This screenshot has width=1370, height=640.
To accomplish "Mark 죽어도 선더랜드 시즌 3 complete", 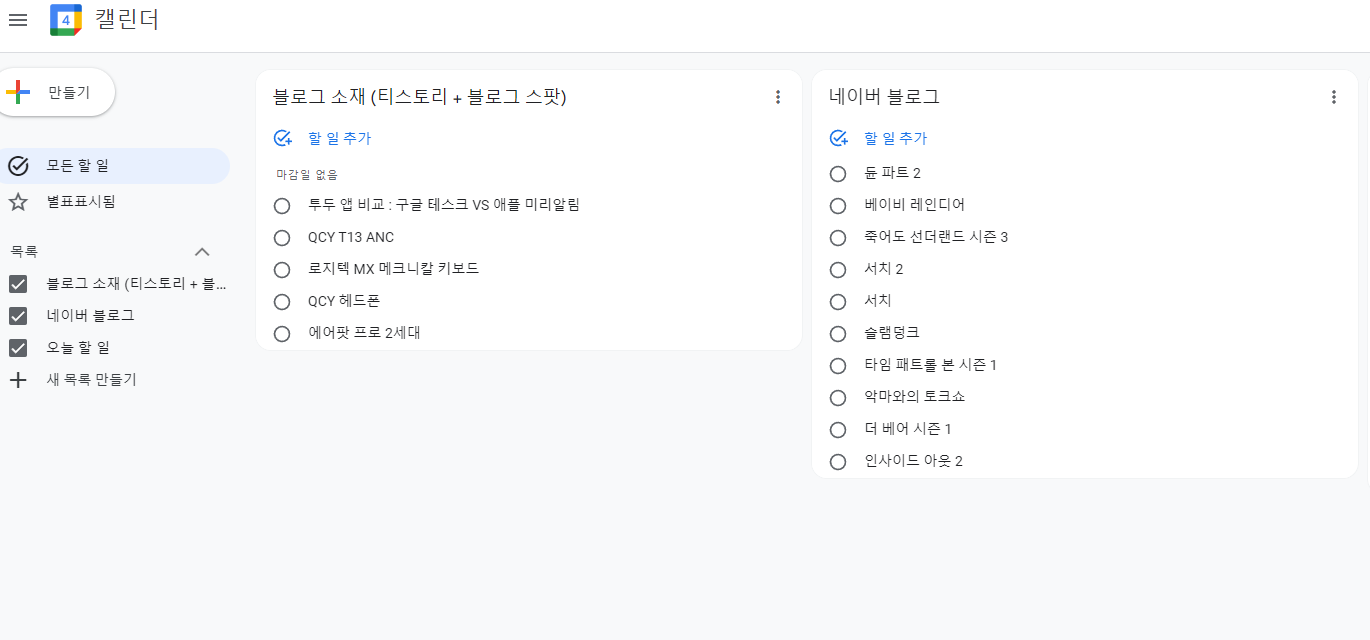I will [838, 238].
